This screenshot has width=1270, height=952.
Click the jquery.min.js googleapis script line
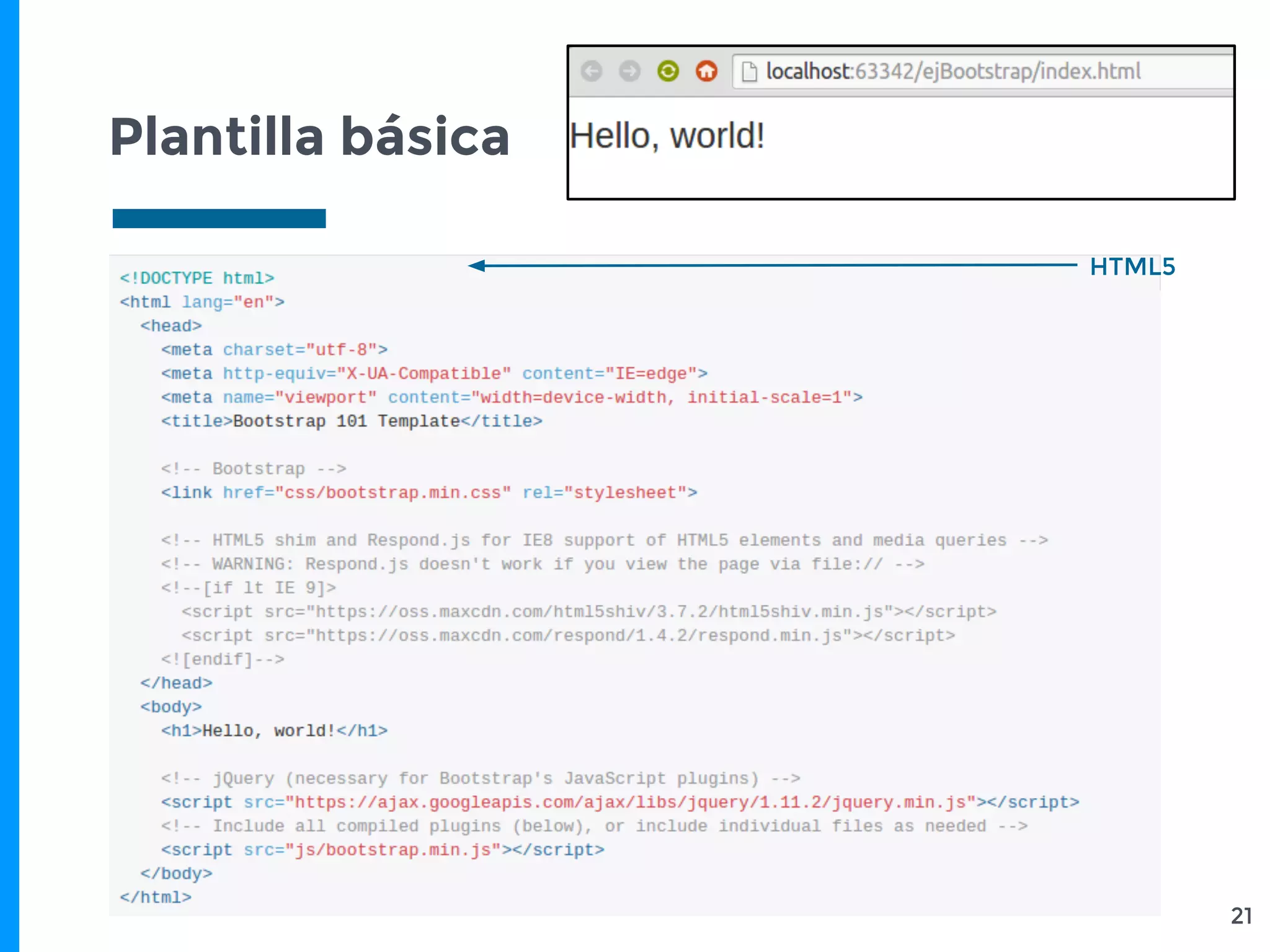pos(620,803)
